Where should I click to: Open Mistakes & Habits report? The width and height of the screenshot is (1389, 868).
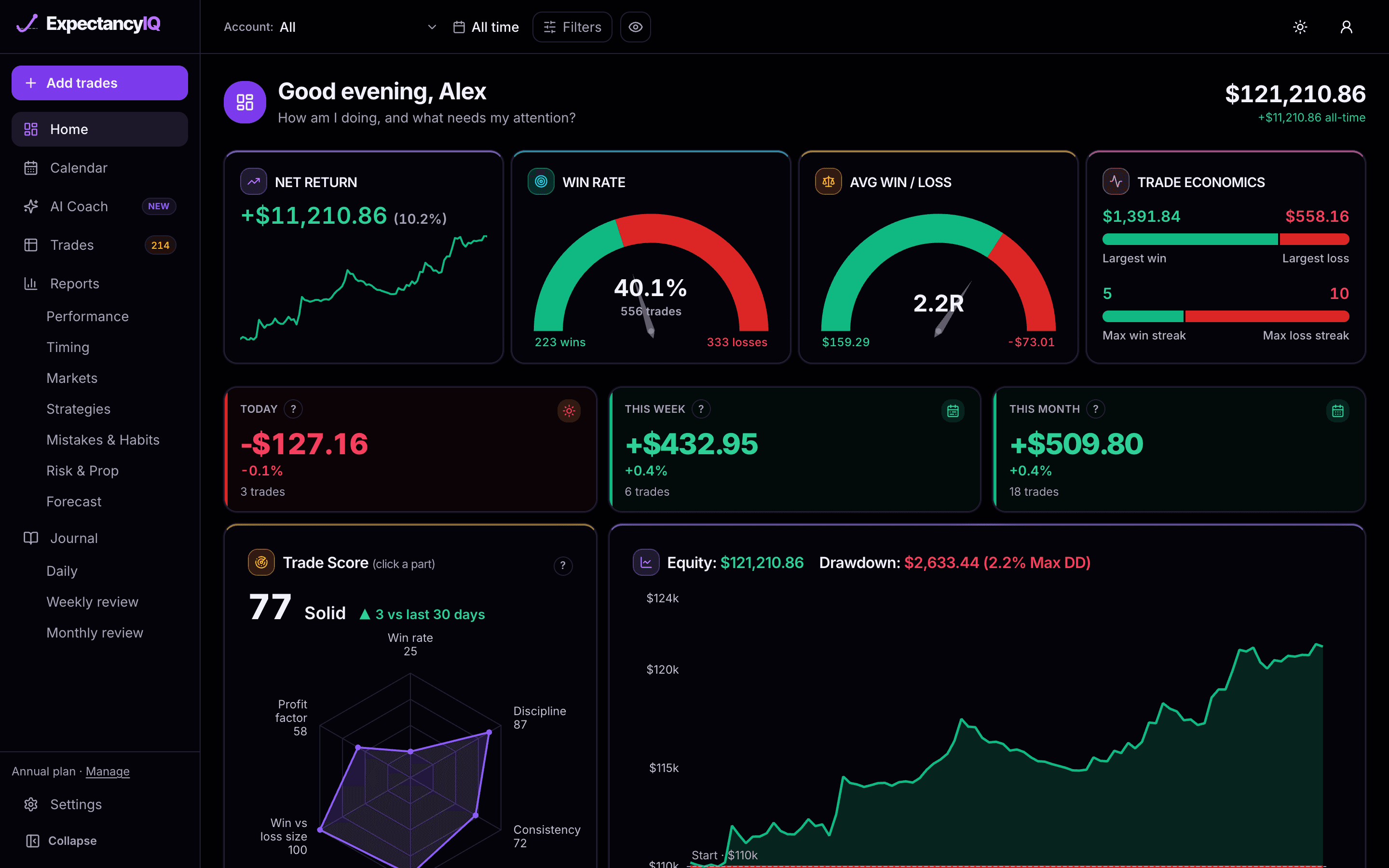(103, 440)
